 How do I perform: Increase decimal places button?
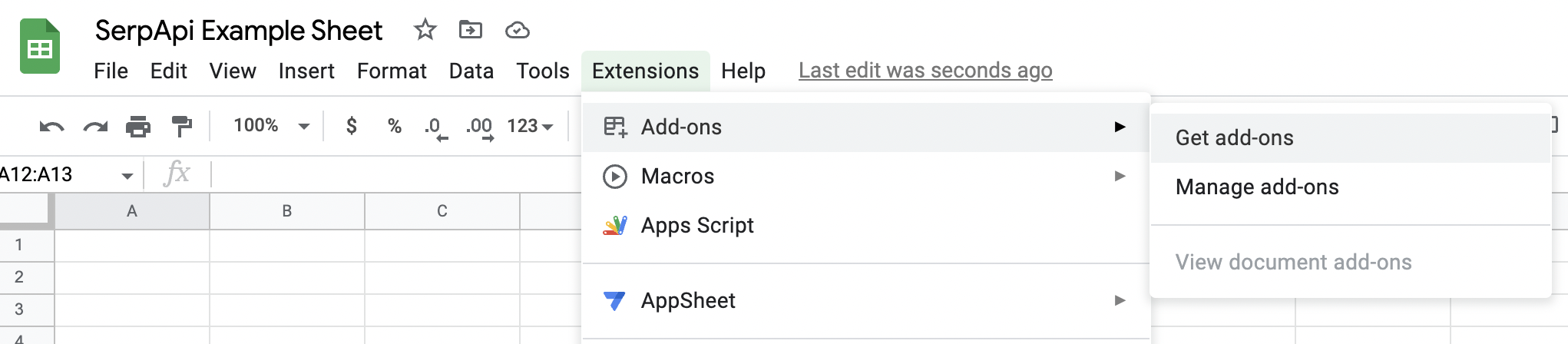(x=479, y=126)
